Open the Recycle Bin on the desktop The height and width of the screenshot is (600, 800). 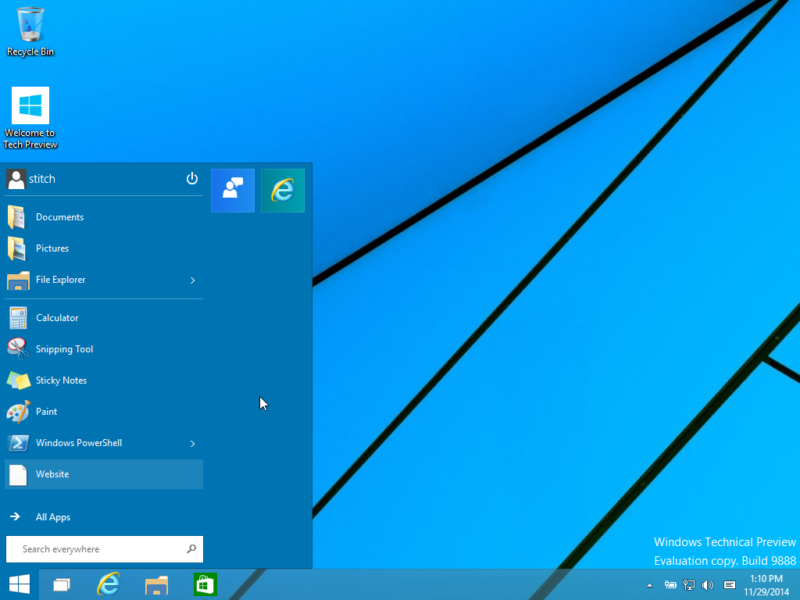[x=30, y=25]
